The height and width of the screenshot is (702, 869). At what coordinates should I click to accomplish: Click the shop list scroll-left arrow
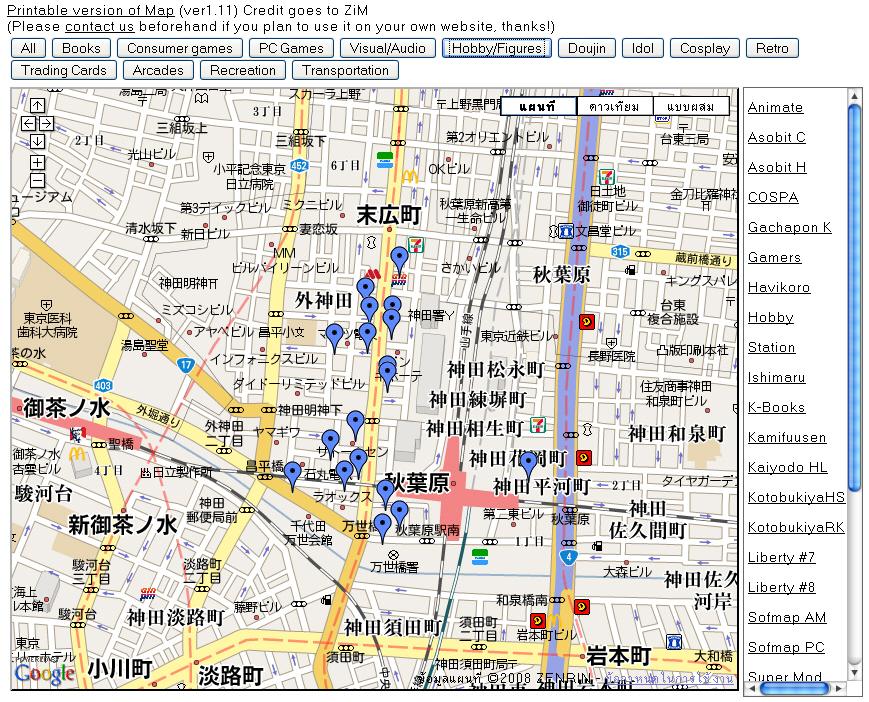(x=751, y=688)
